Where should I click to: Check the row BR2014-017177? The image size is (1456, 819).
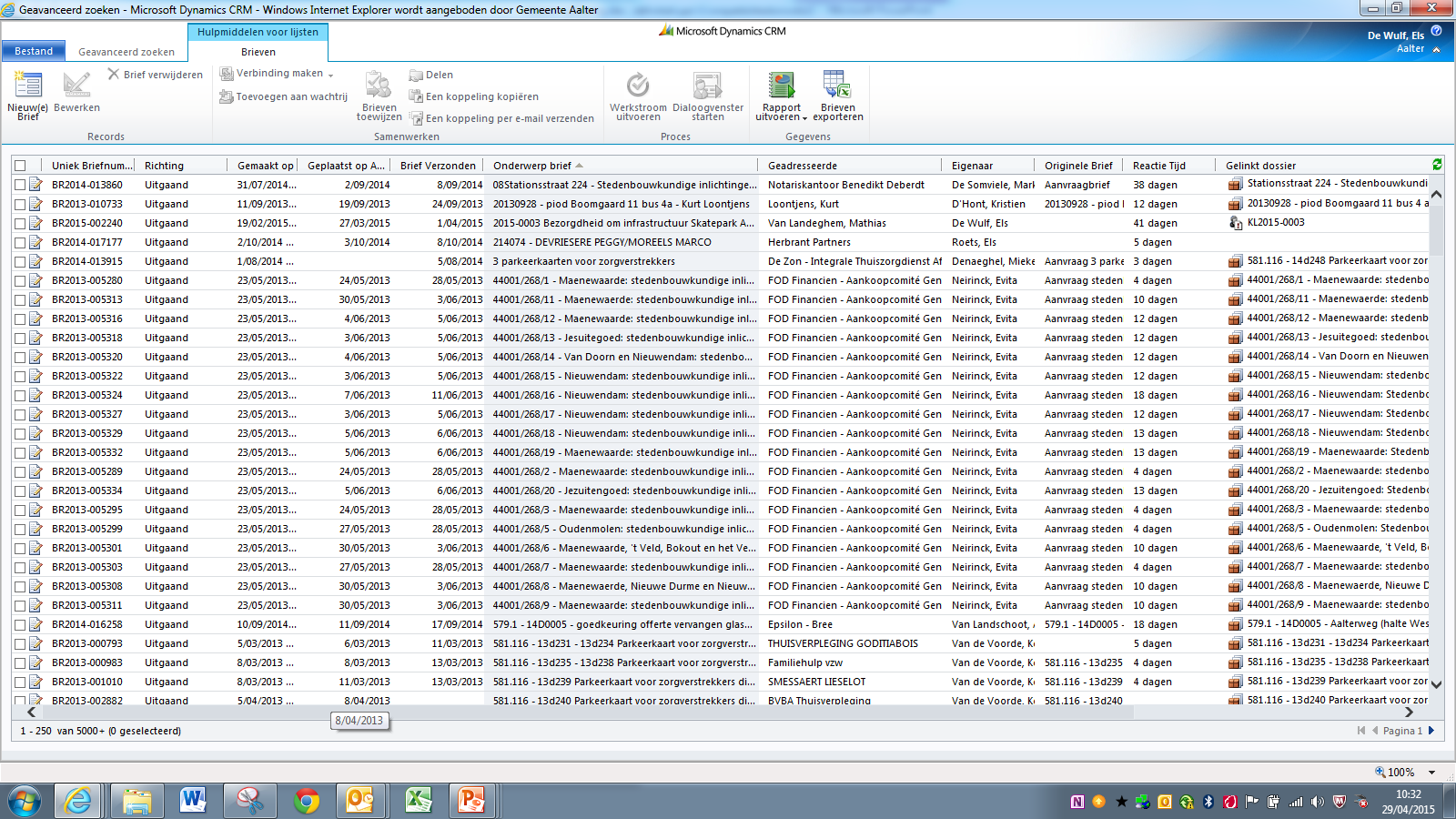20,242
